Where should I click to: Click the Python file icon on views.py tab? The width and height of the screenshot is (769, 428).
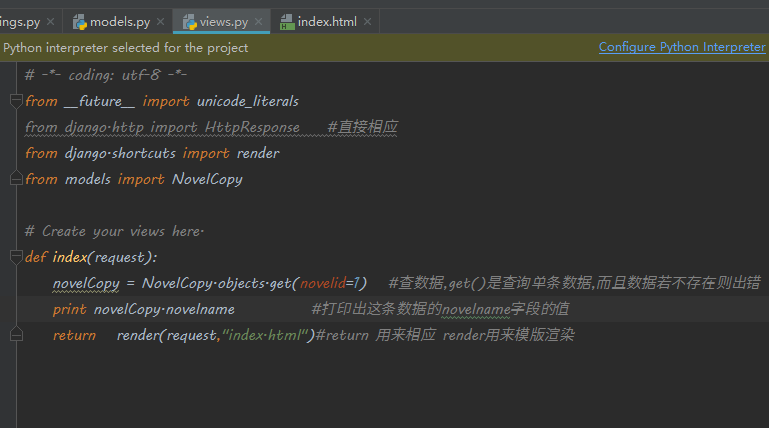pos(190,21)
